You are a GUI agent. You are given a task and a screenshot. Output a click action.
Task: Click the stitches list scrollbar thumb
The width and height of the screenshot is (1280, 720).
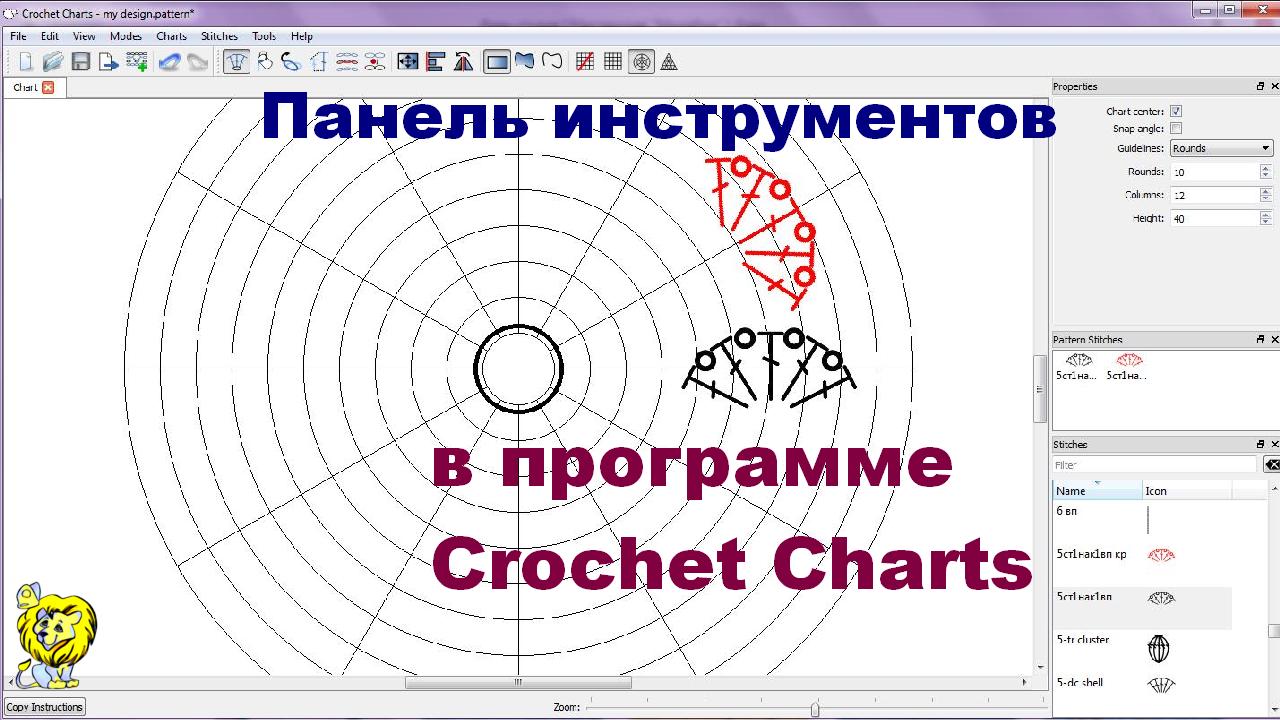point(1274,631)
